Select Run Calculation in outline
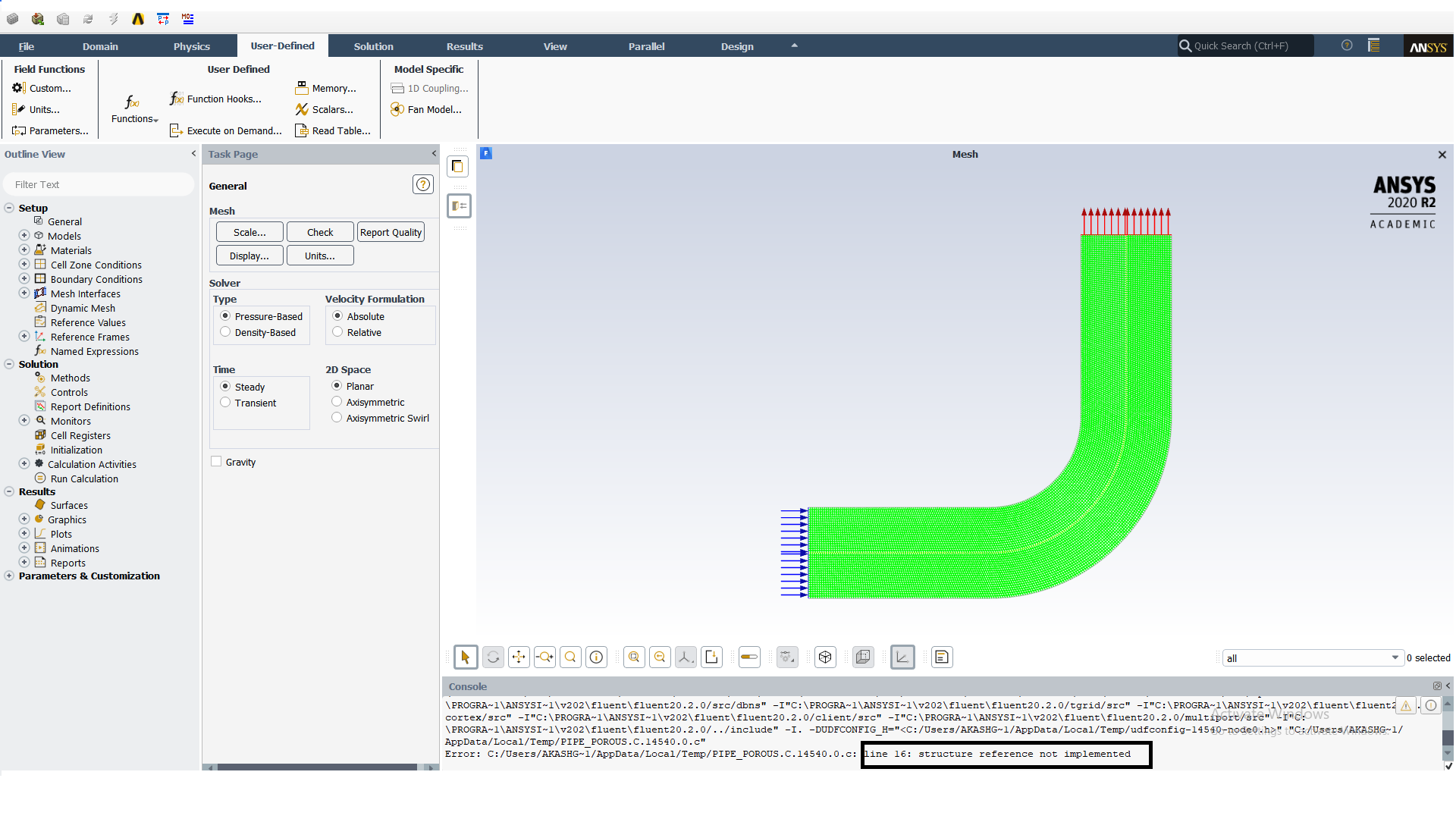 [x=84, y=479]
